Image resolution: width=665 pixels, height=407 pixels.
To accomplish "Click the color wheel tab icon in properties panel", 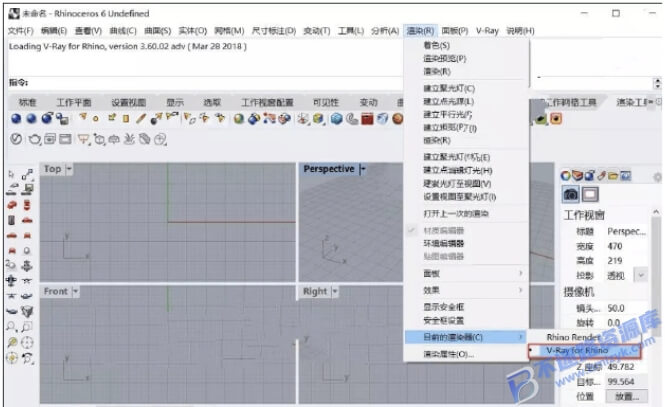I will tap(565, 176).
